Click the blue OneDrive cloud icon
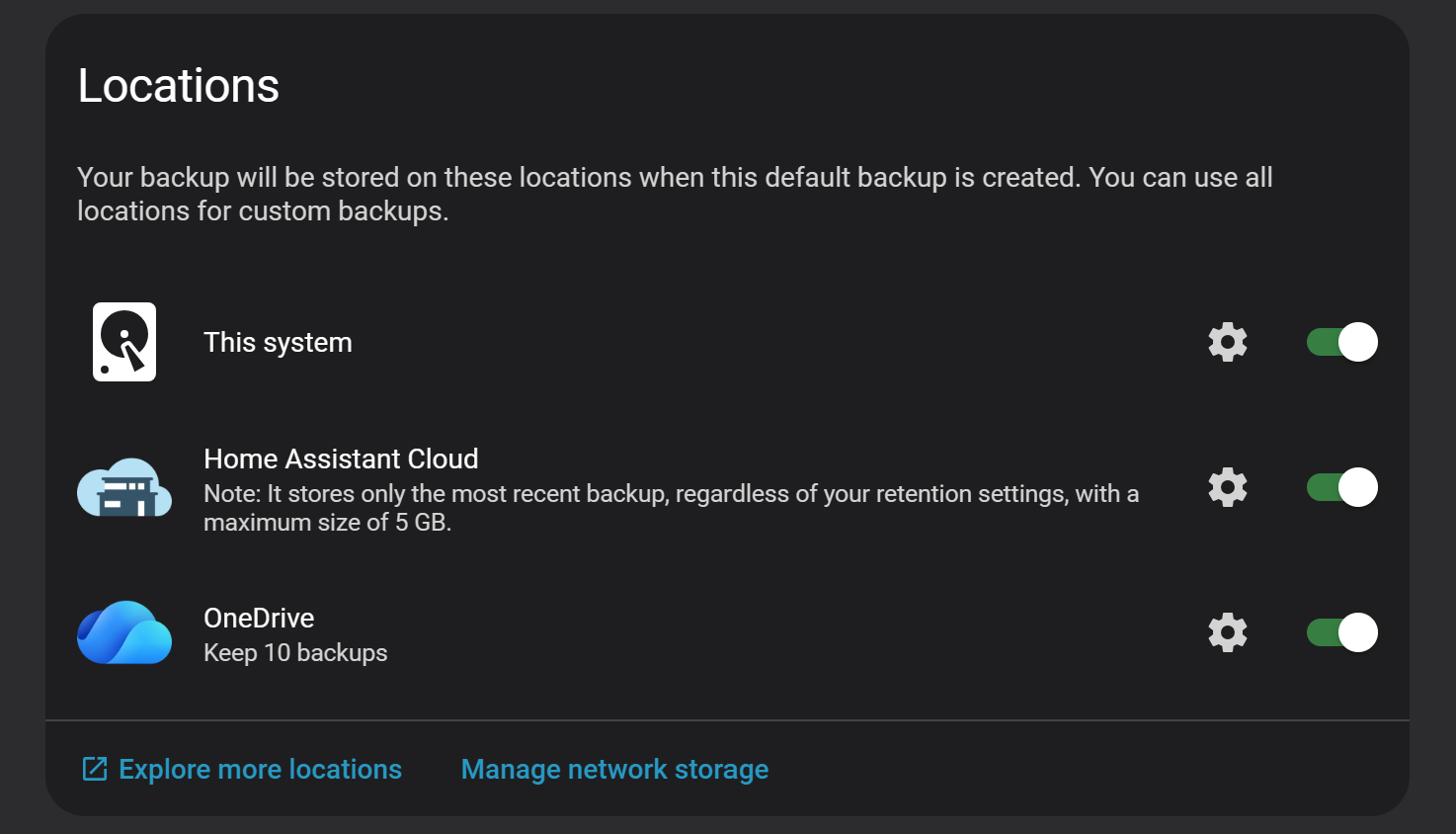This screenshot has height=834, width=1456. (x=124, y=632)
